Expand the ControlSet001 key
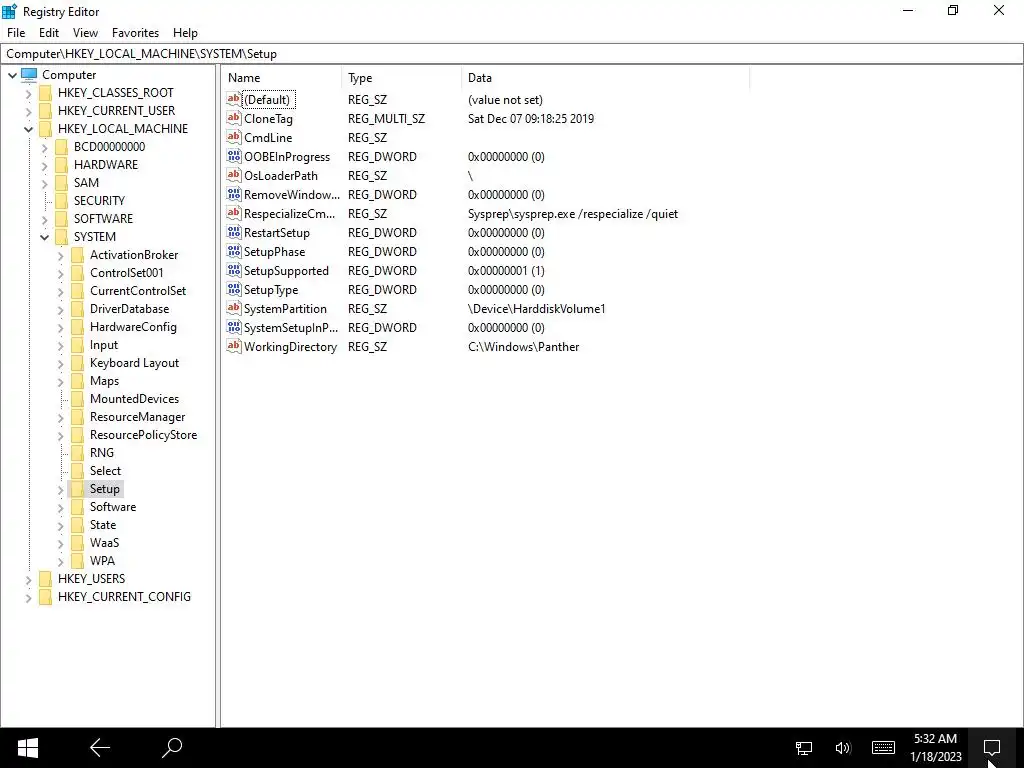This screenshot has width=1024, height=768. tap(60, 273)
